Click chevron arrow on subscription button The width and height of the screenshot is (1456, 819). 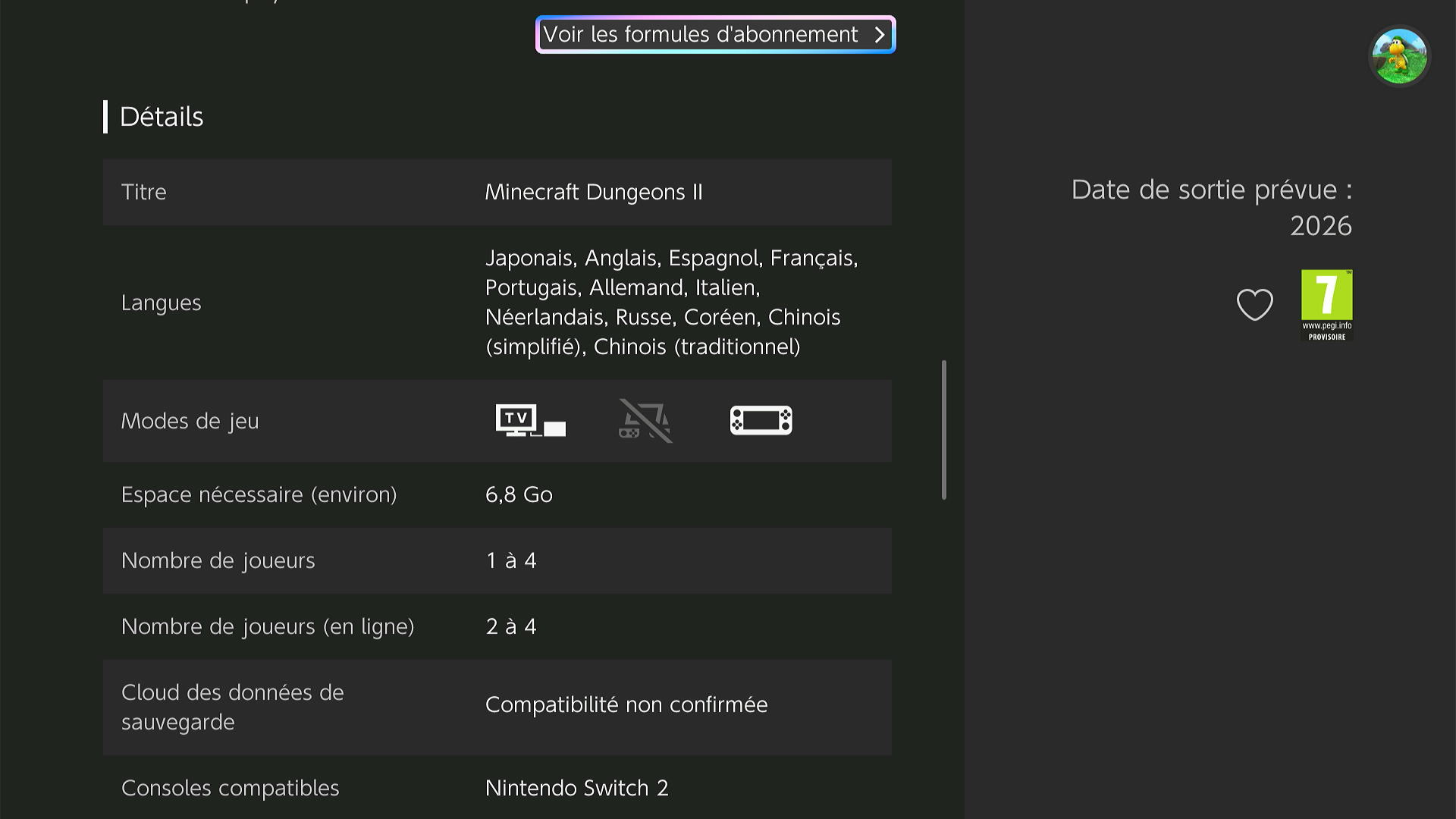coord(880,35)
